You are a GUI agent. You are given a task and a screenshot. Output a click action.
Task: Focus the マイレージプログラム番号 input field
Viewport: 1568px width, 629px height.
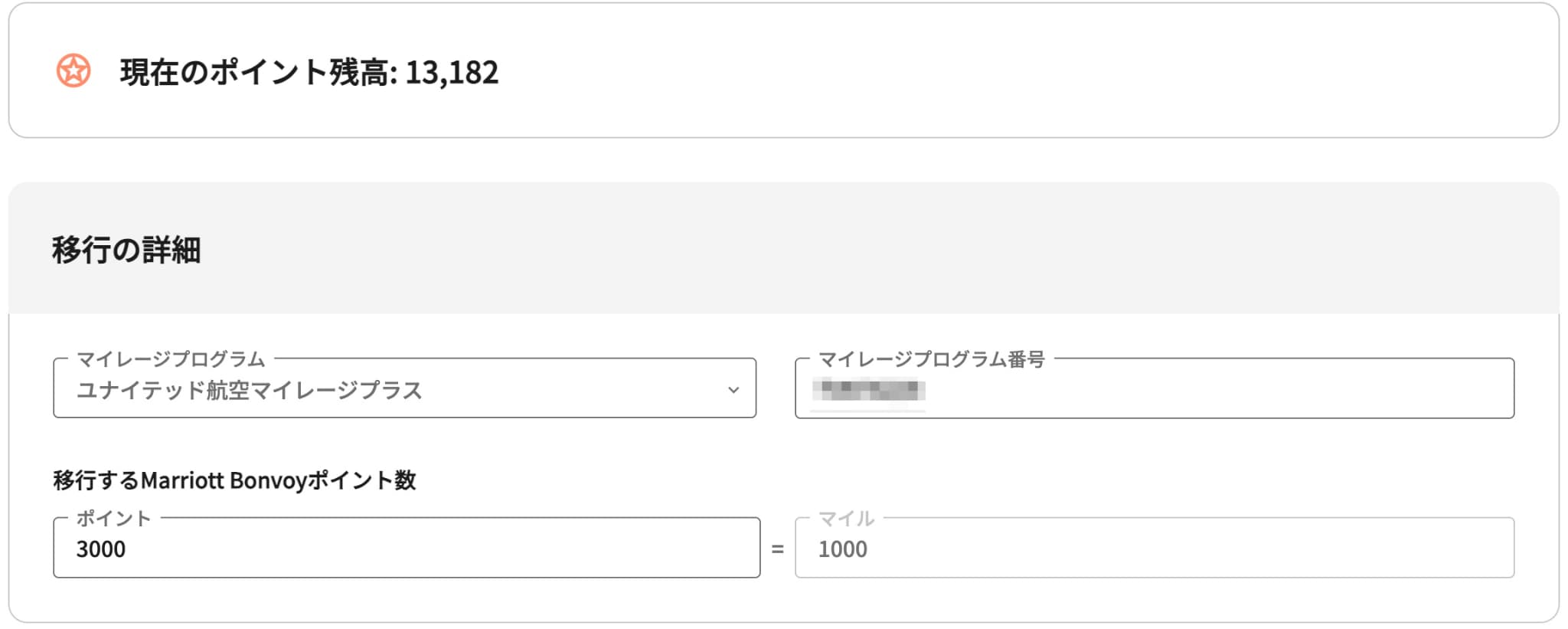[x=1154, y=388]
